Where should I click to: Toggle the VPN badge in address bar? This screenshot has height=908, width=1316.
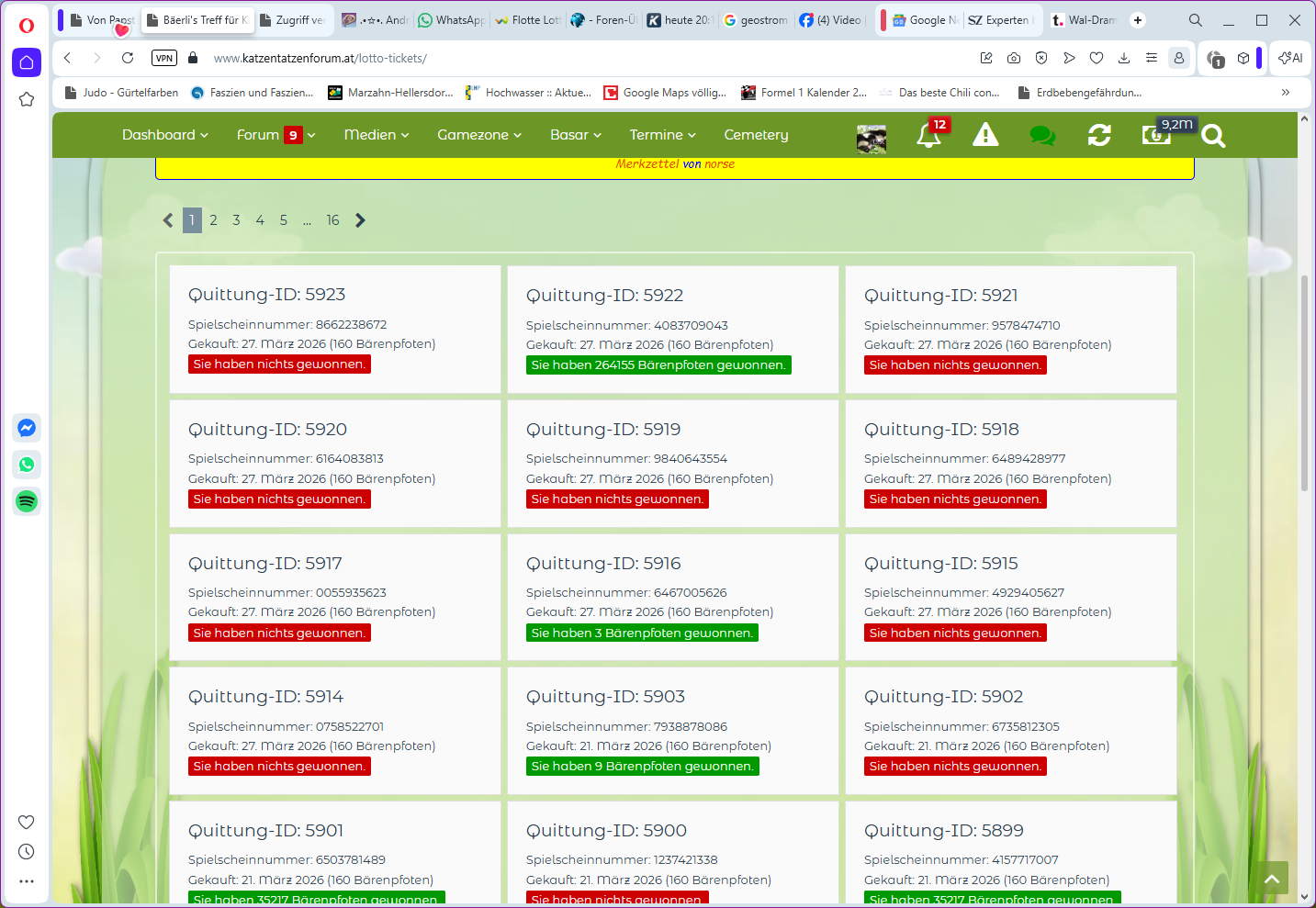point(164,58)
